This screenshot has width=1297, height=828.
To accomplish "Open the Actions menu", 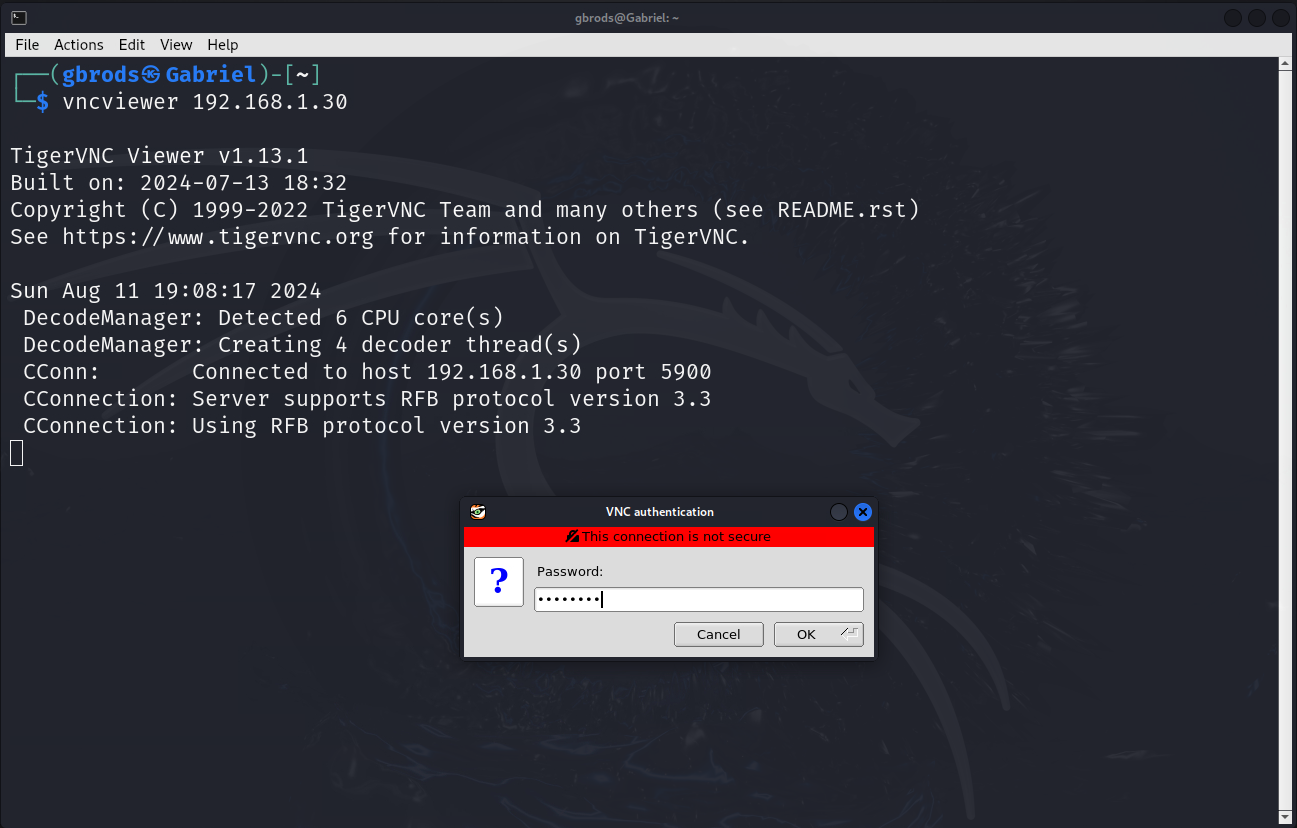I will 79,45.
